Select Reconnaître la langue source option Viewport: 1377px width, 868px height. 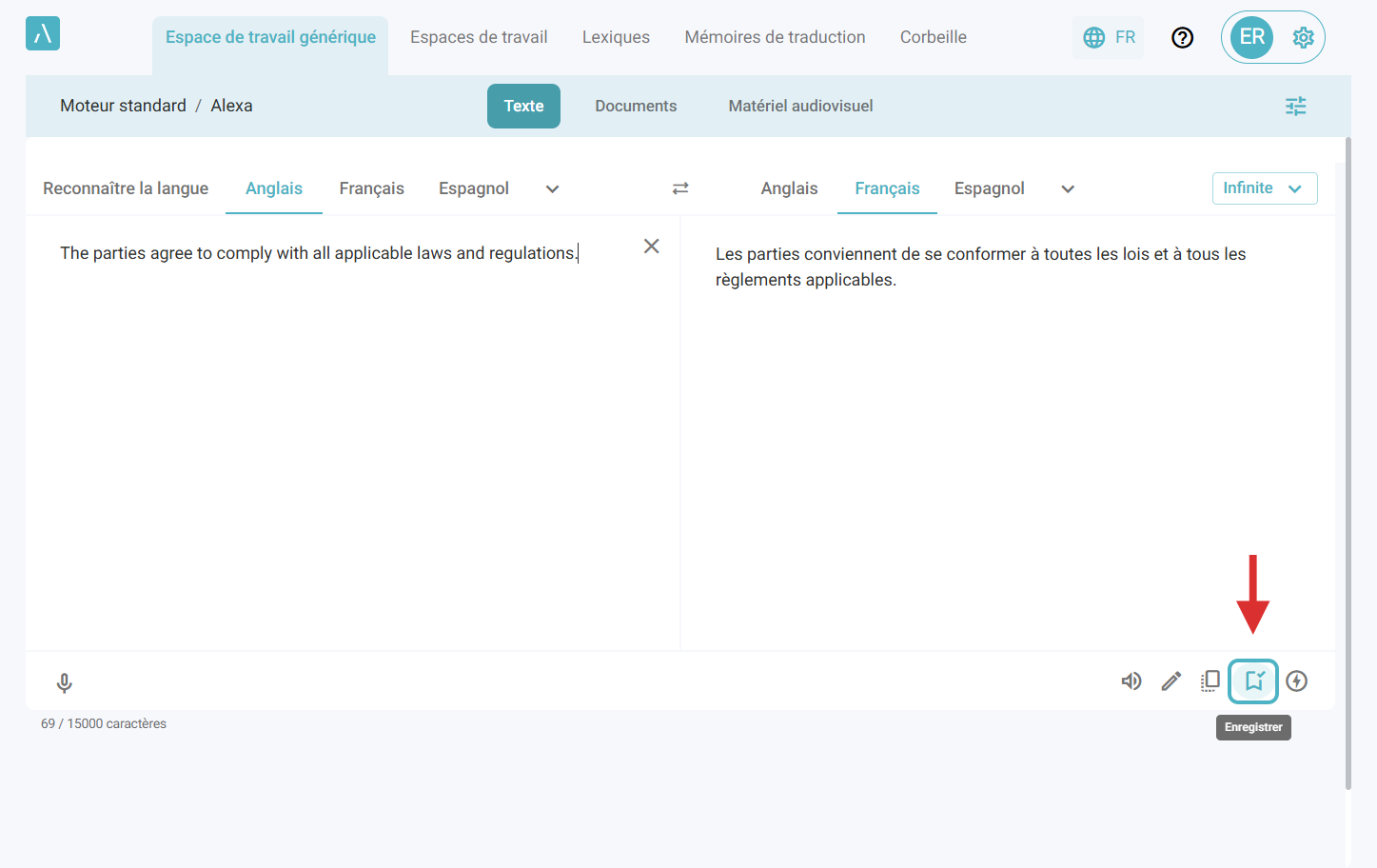[x=126, y=188]
